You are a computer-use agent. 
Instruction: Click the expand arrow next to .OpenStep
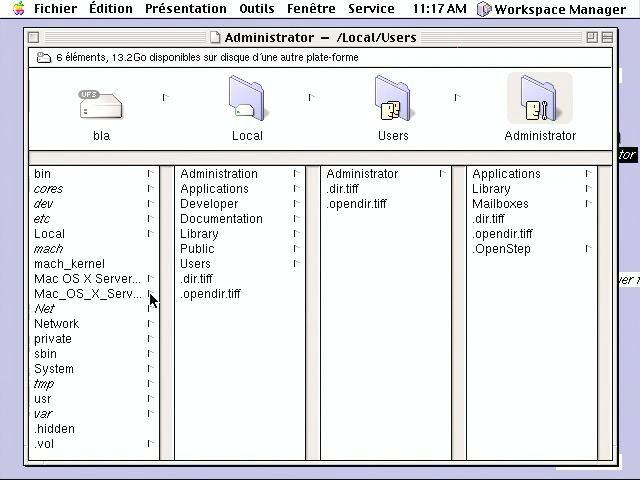(589, 248)
